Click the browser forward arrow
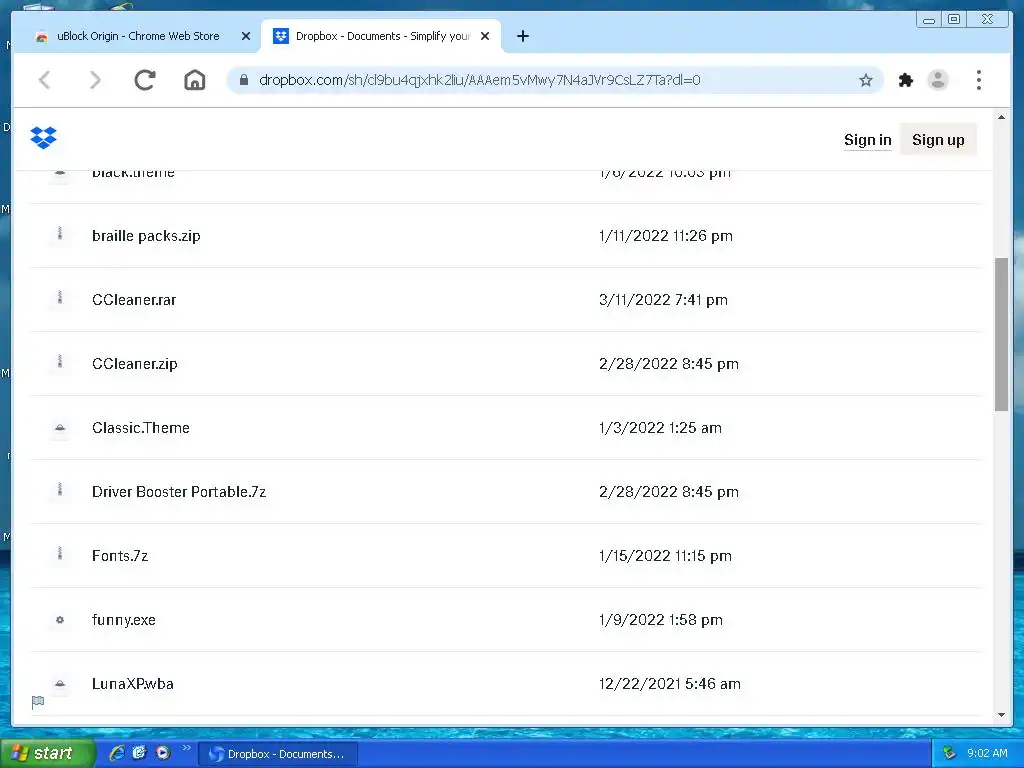 (95, 80)
